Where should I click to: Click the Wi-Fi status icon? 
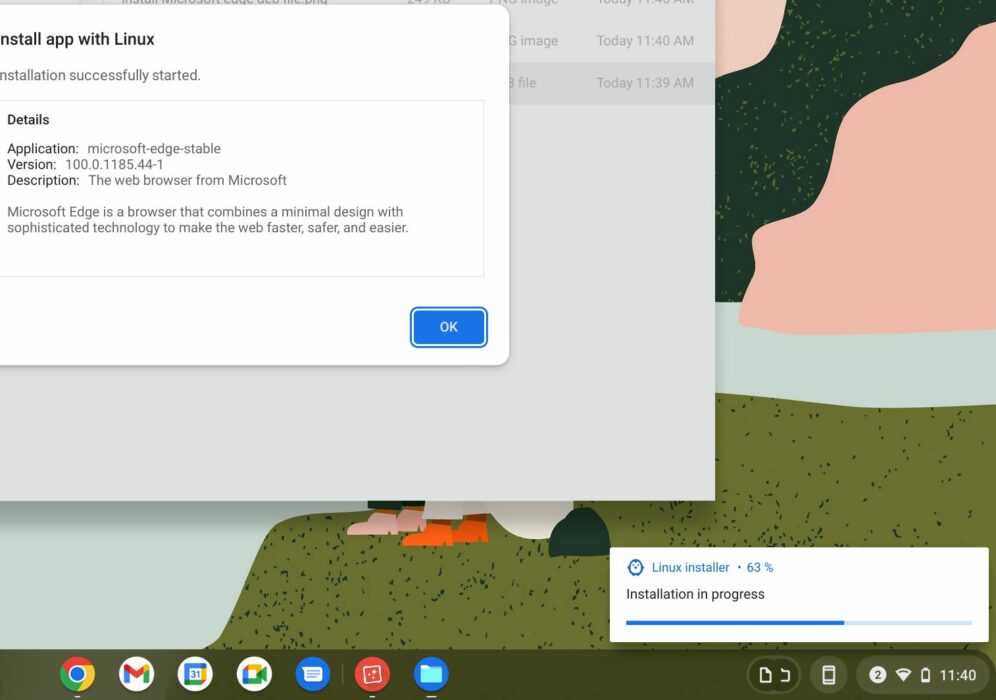pos(901,674)
